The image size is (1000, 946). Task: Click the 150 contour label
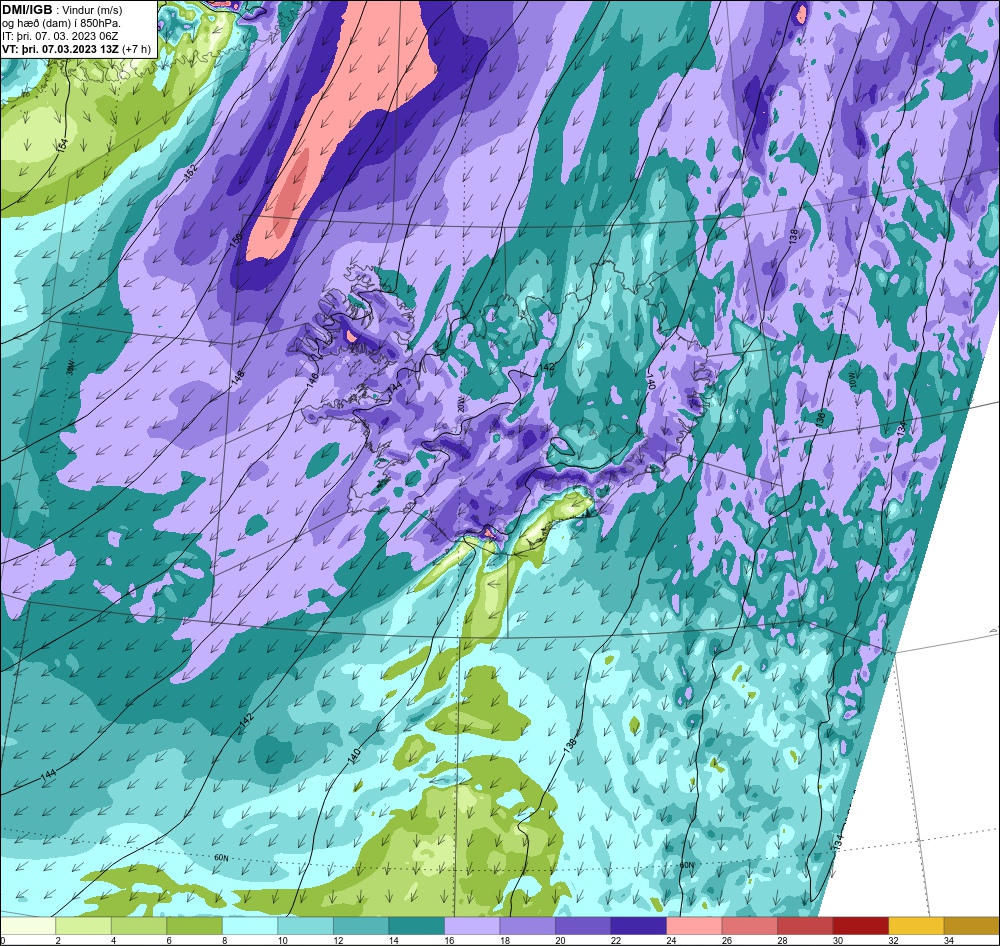(237, 240)
